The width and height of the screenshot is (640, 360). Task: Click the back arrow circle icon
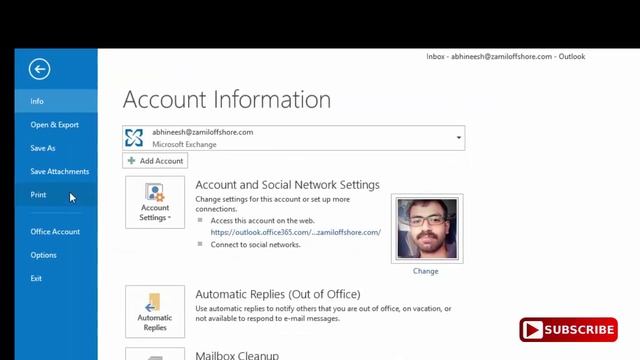pyautogui.click(x=40, y=69)
